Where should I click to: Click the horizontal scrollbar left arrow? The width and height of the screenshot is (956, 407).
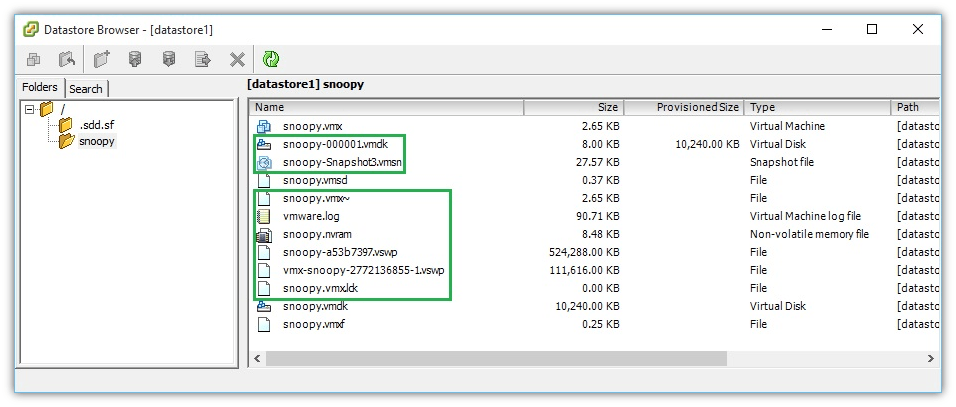[x=257, y=359]
